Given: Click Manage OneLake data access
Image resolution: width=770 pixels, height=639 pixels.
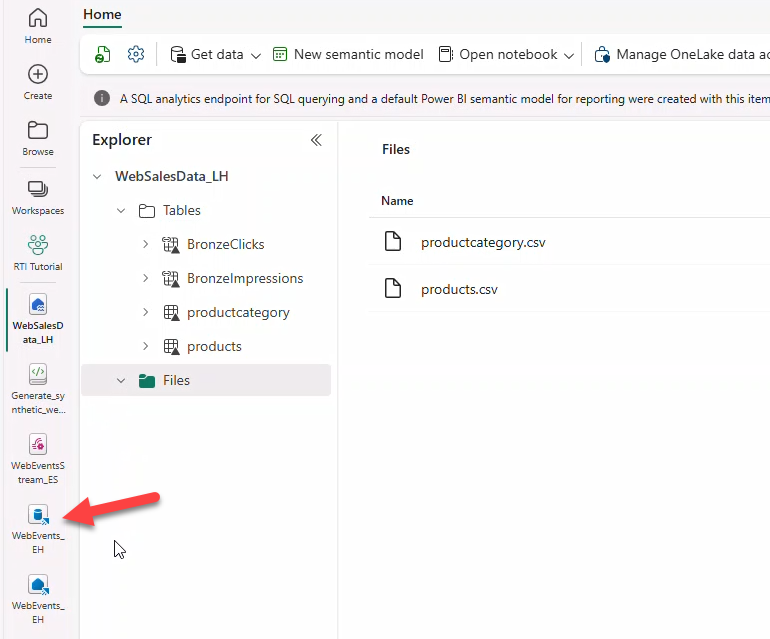Looking at the screenshot, I should pyautogui.click(x=682, y=54).
